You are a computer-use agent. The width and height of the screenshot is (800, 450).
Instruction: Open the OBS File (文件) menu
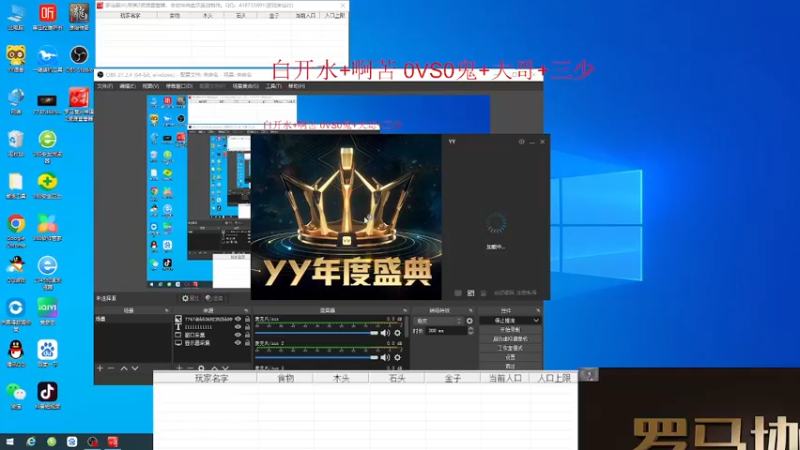point(105,86)
